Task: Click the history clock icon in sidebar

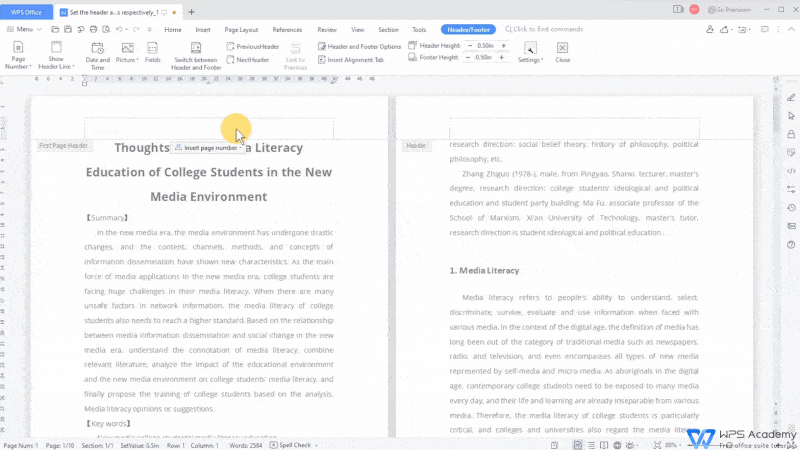Action: tap(791, 208)
